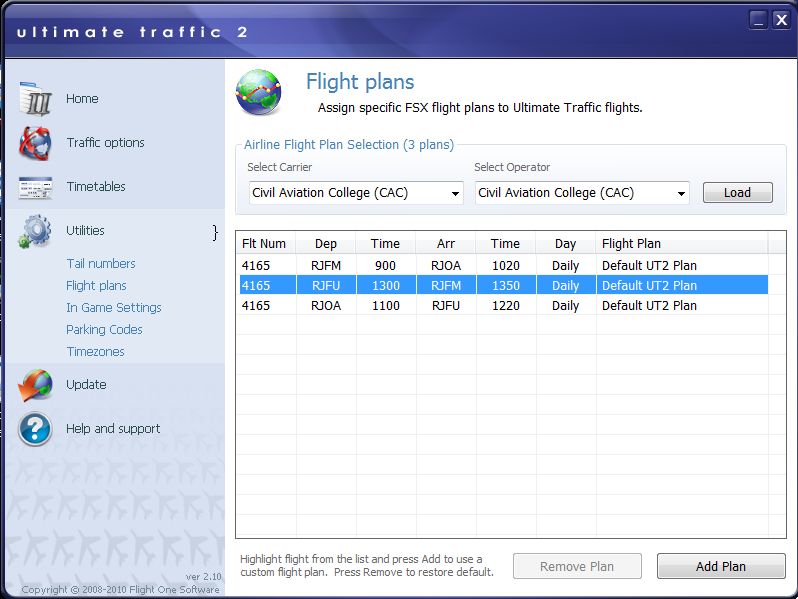Click the Remove Plan button
The image size is (798, 599).
(577, 566)
